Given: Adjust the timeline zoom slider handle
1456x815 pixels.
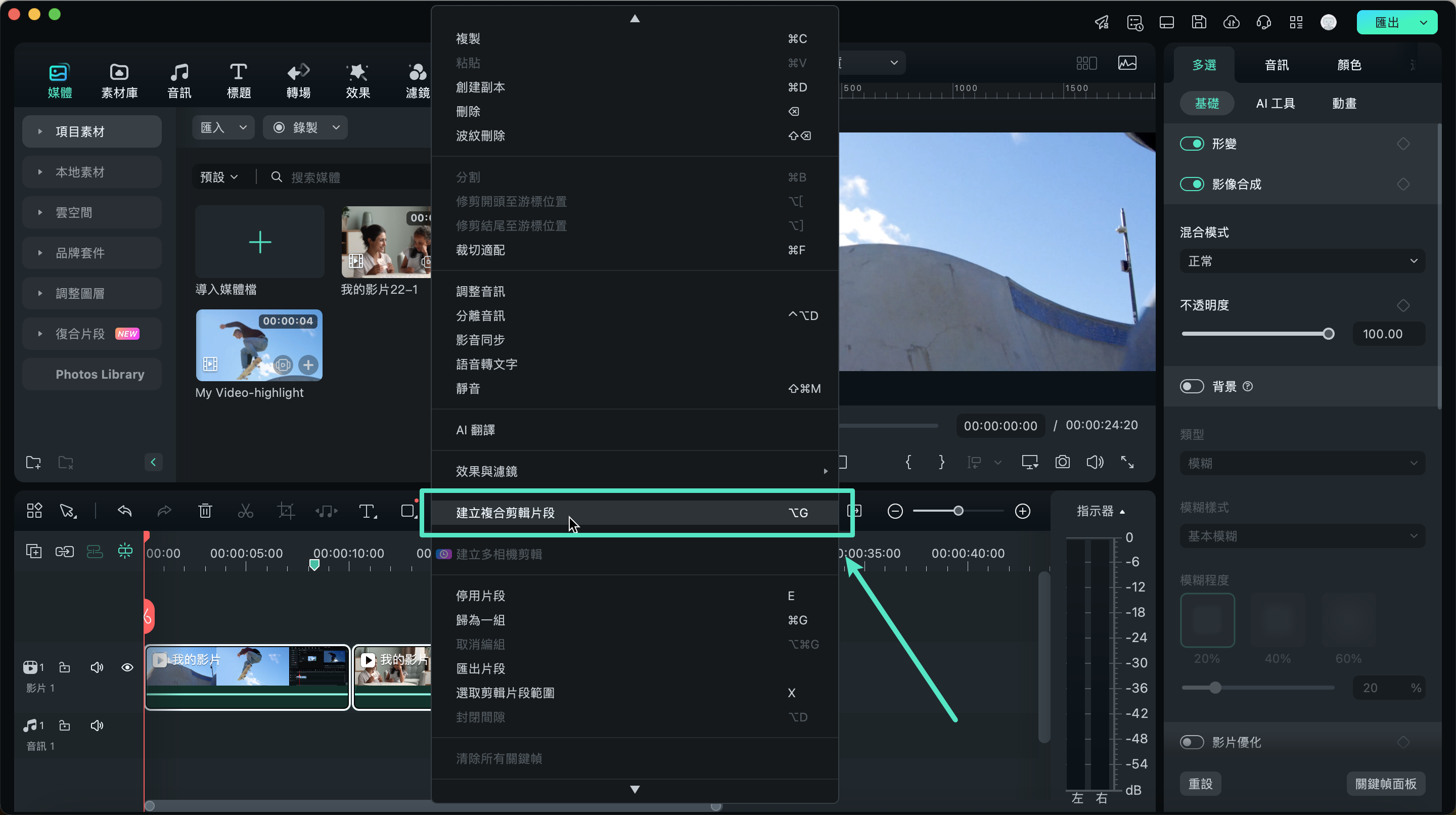Looking at the screenshot, I should pyautogui.click(x=958, y=511).
